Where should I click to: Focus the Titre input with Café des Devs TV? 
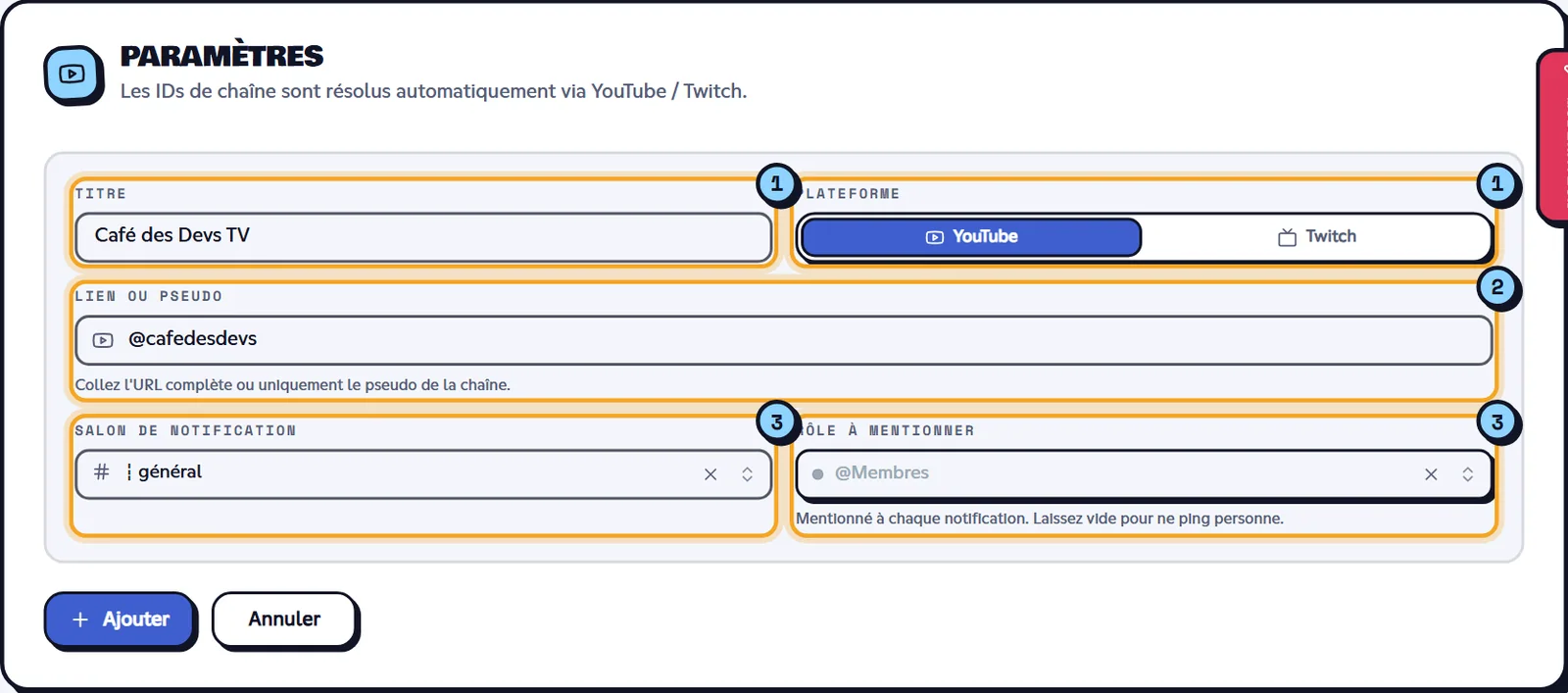pos(423,236)
